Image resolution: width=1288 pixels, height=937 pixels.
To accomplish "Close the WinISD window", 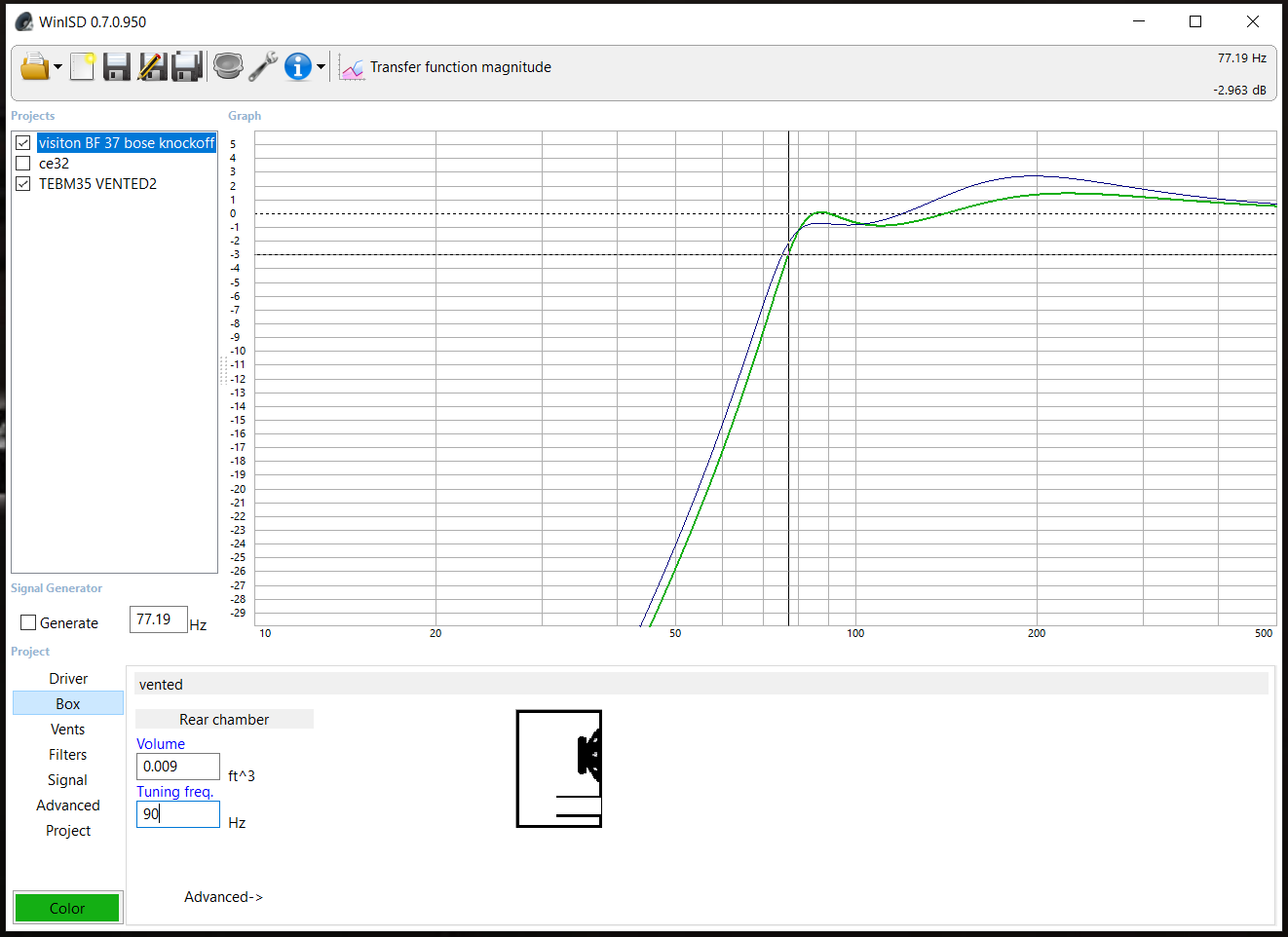I will tap(1253, 21).
